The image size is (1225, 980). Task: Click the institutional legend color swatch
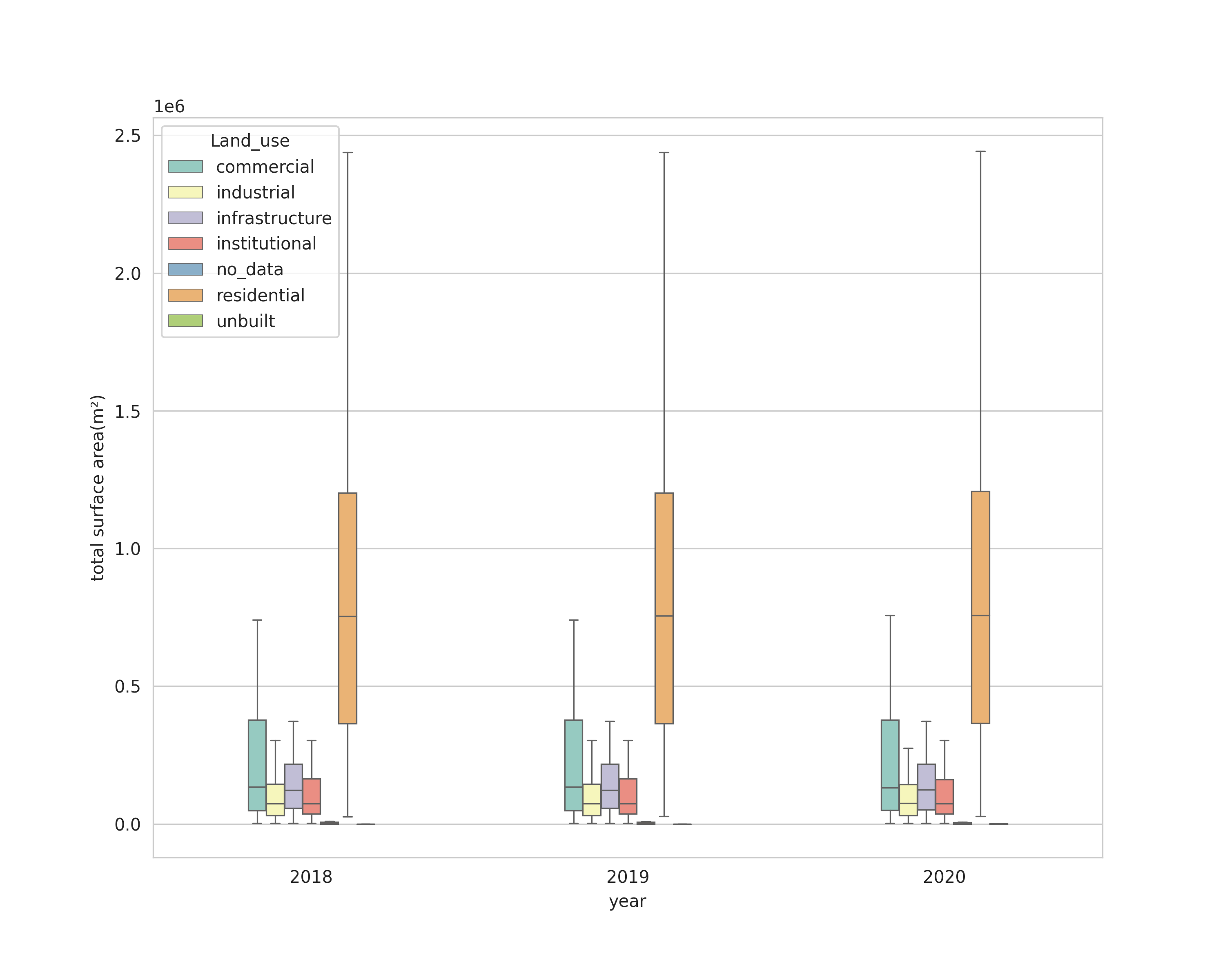pyautogui.click(x=185, y=244)
